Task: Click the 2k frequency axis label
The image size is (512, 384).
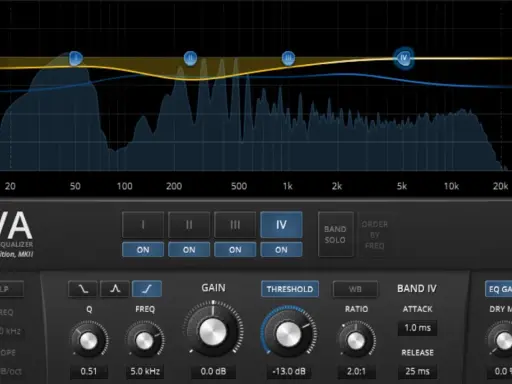Action: tap(337, 186)
